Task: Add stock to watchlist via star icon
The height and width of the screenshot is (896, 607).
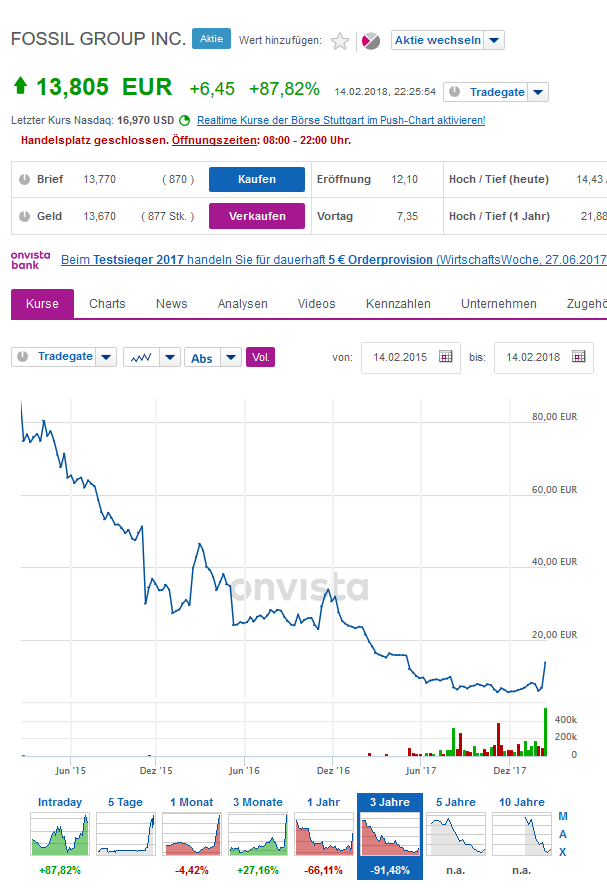Action: 340,41
